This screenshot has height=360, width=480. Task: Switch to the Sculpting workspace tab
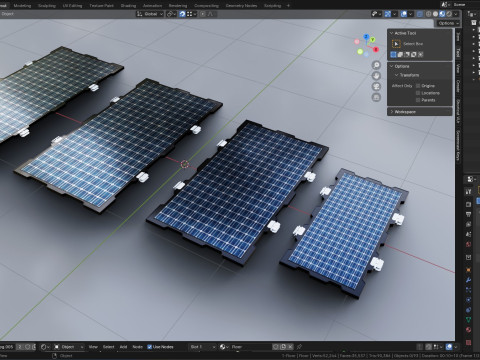[x=47, y=5]
